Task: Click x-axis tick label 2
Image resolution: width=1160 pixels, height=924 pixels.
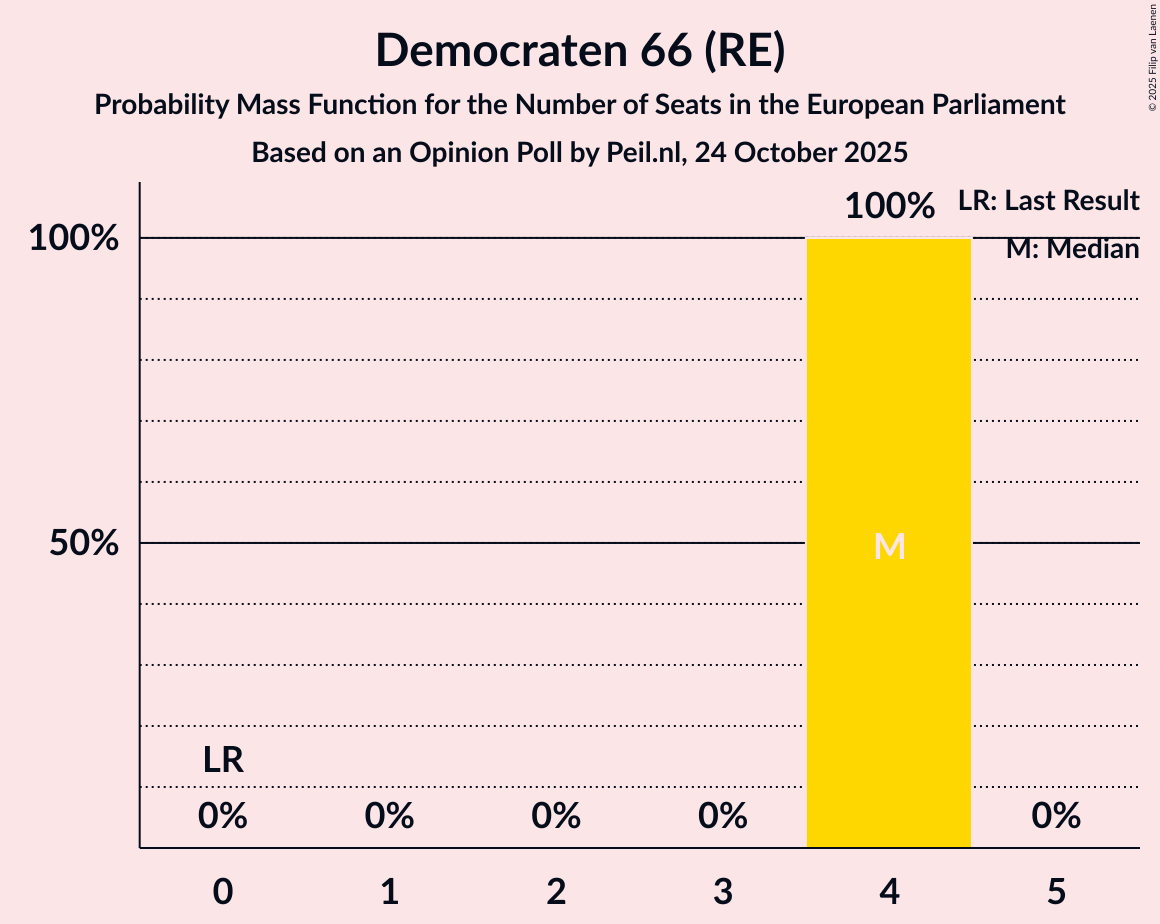Action: (556, 891)
